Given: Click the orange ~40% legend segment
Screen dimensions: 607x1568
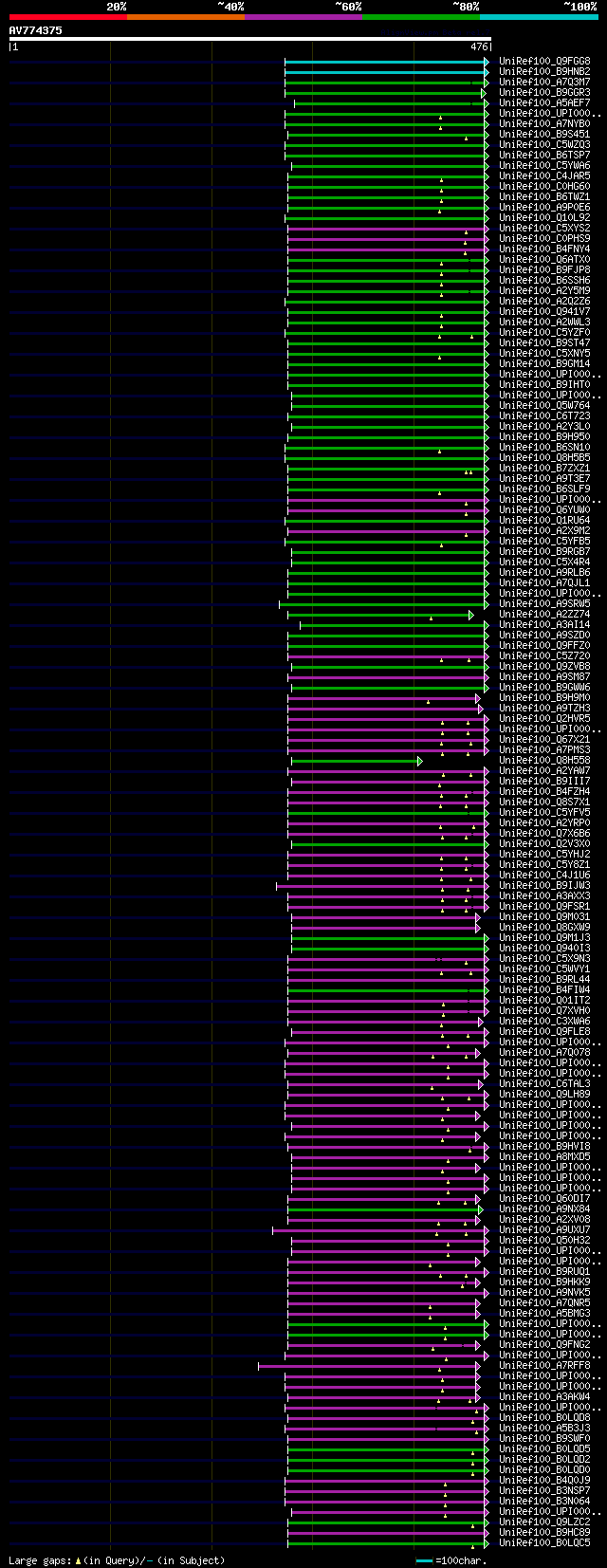Looking at the screenshot, I should [x=186, y=16].
